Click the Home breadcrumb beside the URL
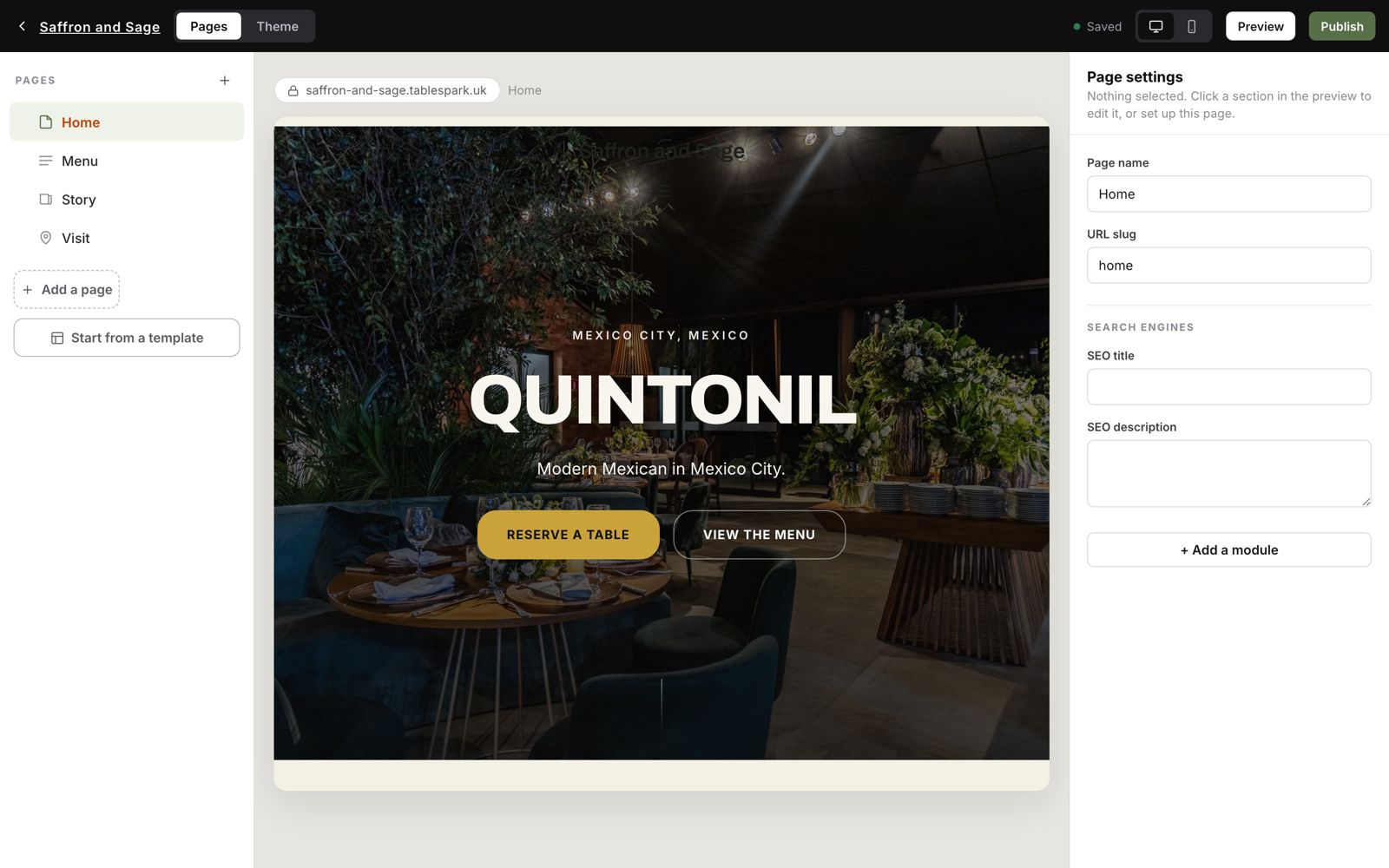This screenshot has width=1389, height=868. (x=524, y=90)
